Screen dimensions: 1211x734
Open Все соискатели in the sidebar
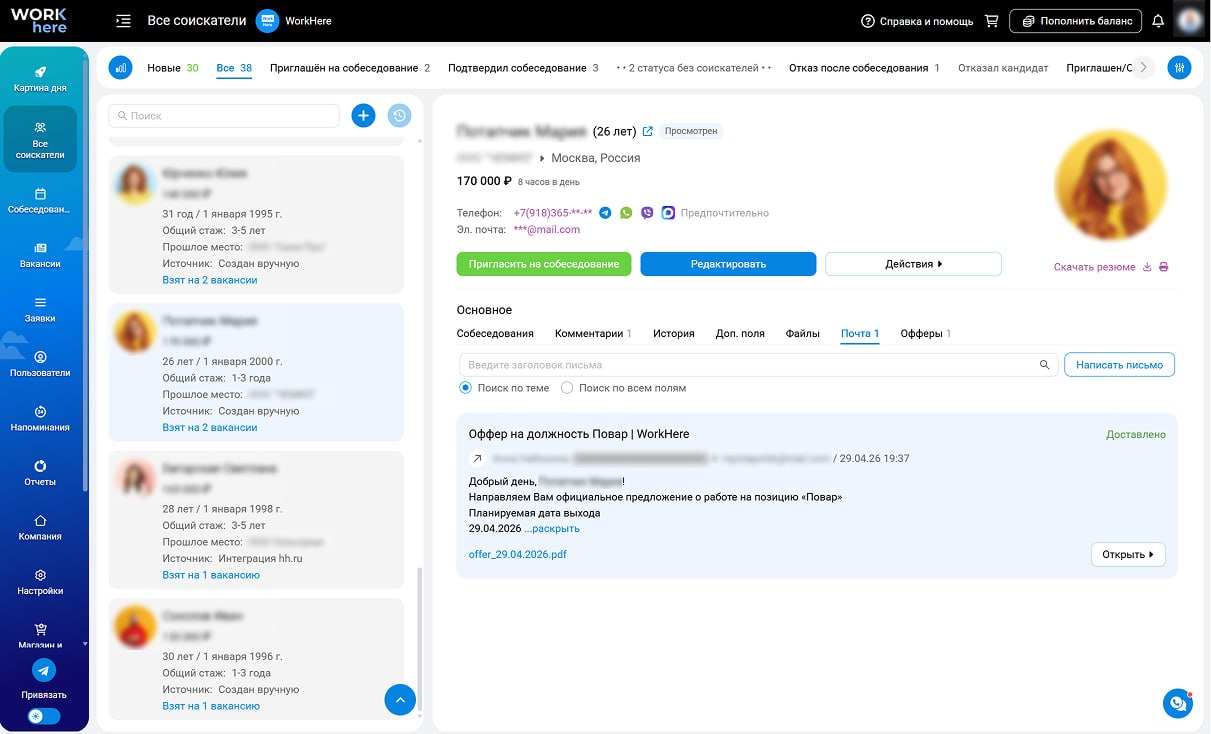pyautogui.click(x=40, y=139)
